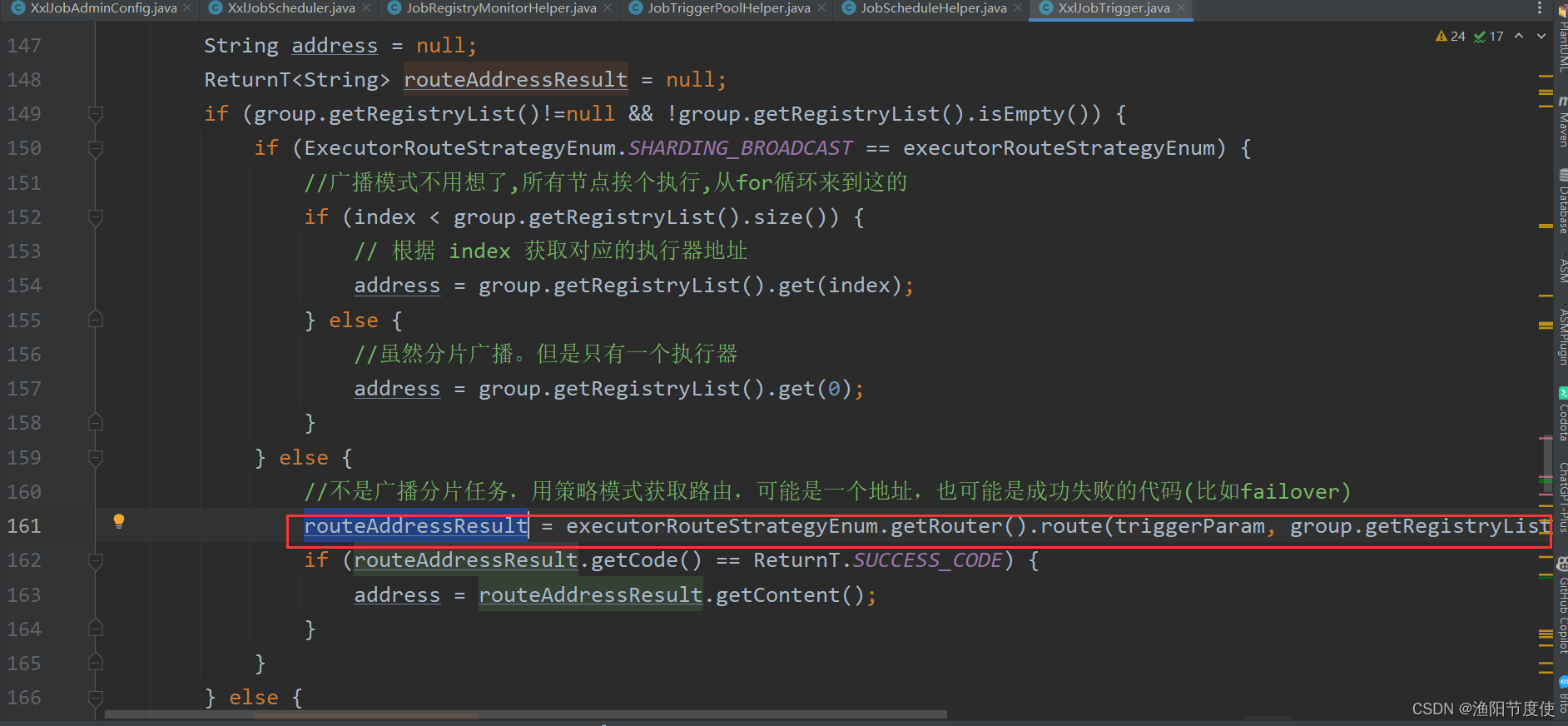Image resolution: width=1568 pixels, height=726 pixels.
Task: Click line number 153 in the gutter
Action: 24,251
